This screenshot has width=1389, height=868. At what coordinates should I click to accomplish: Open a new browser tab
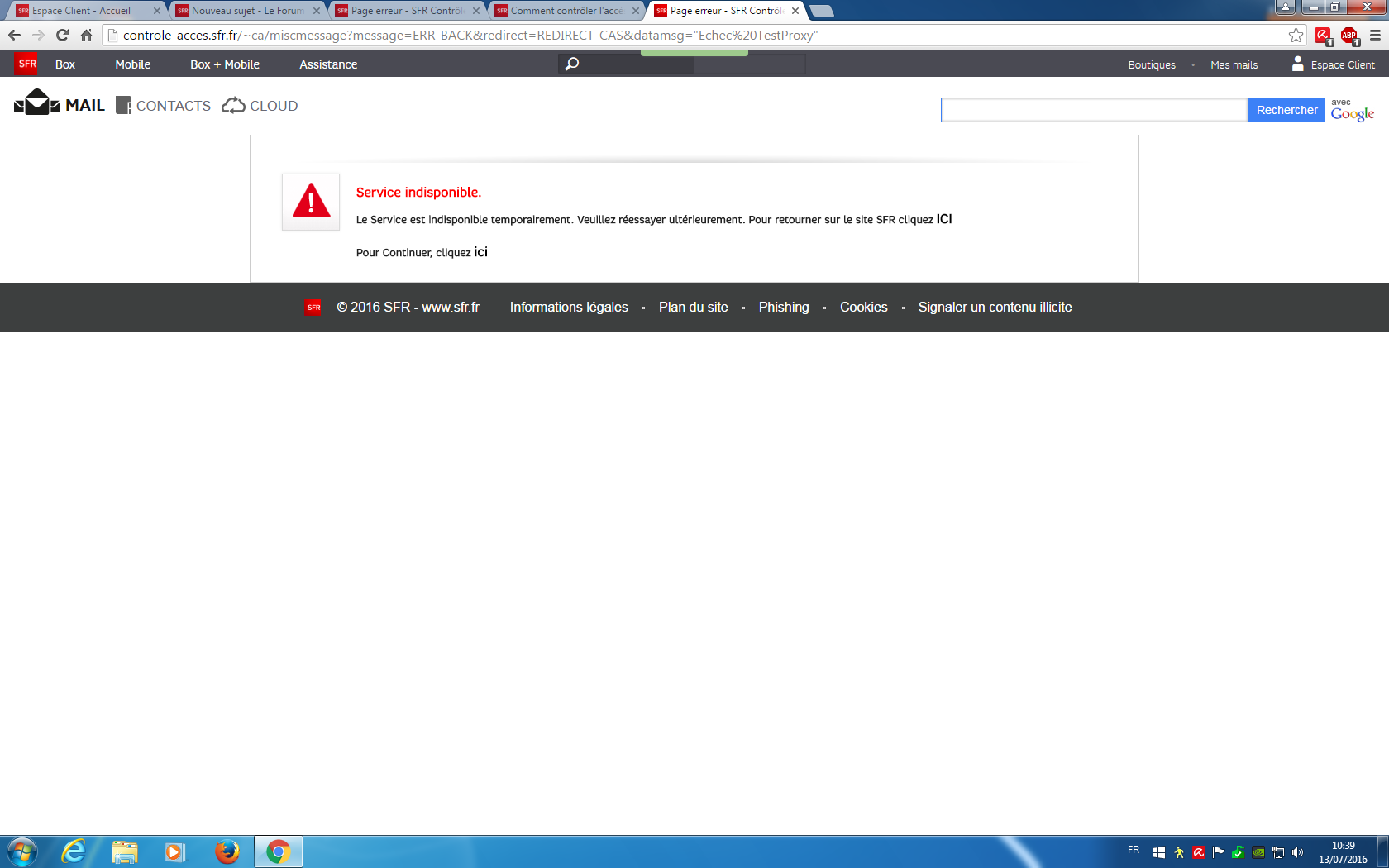(821, 11)
